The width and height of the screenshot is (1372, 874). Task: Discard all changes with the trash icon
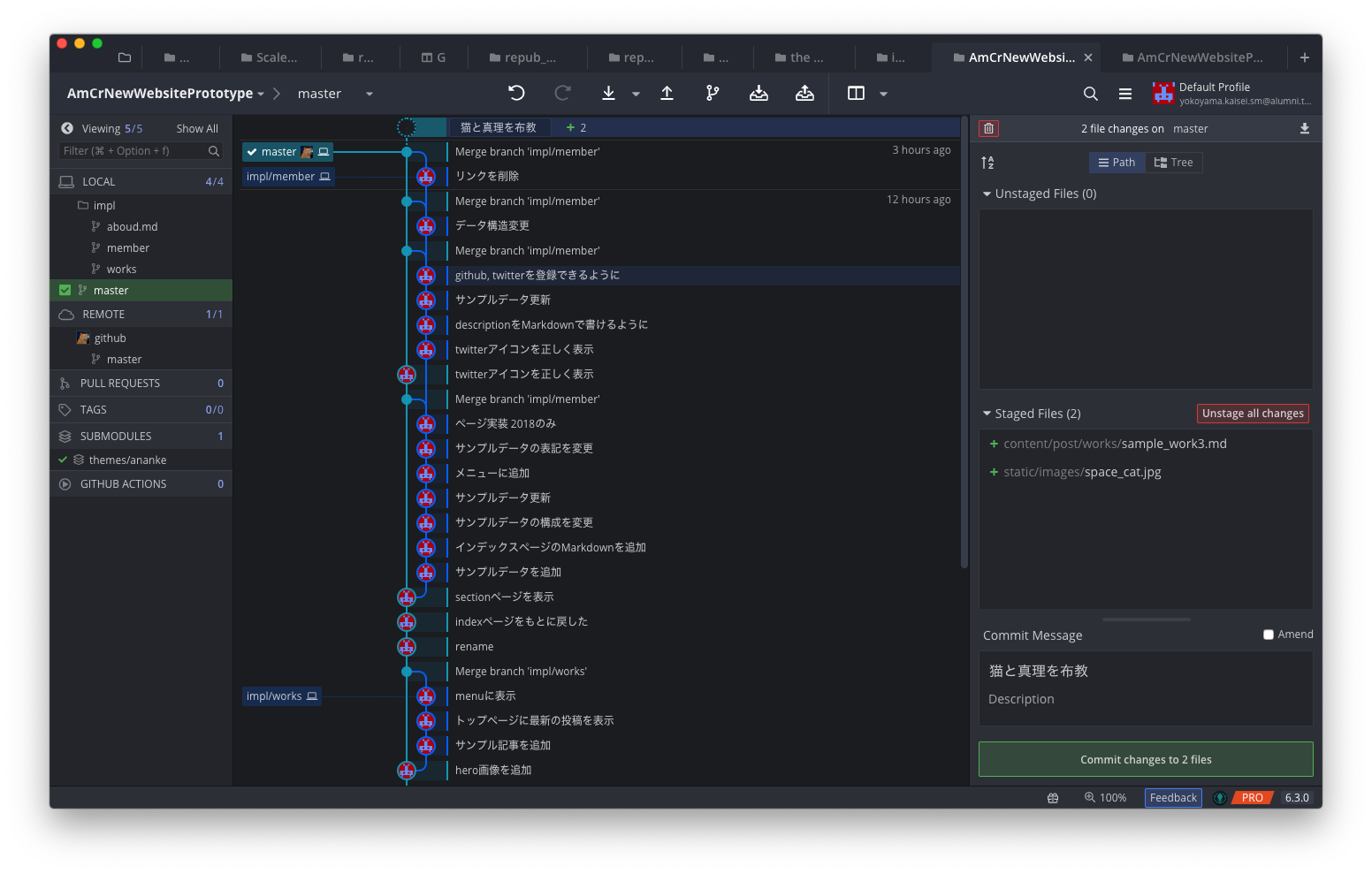(989, 128)
